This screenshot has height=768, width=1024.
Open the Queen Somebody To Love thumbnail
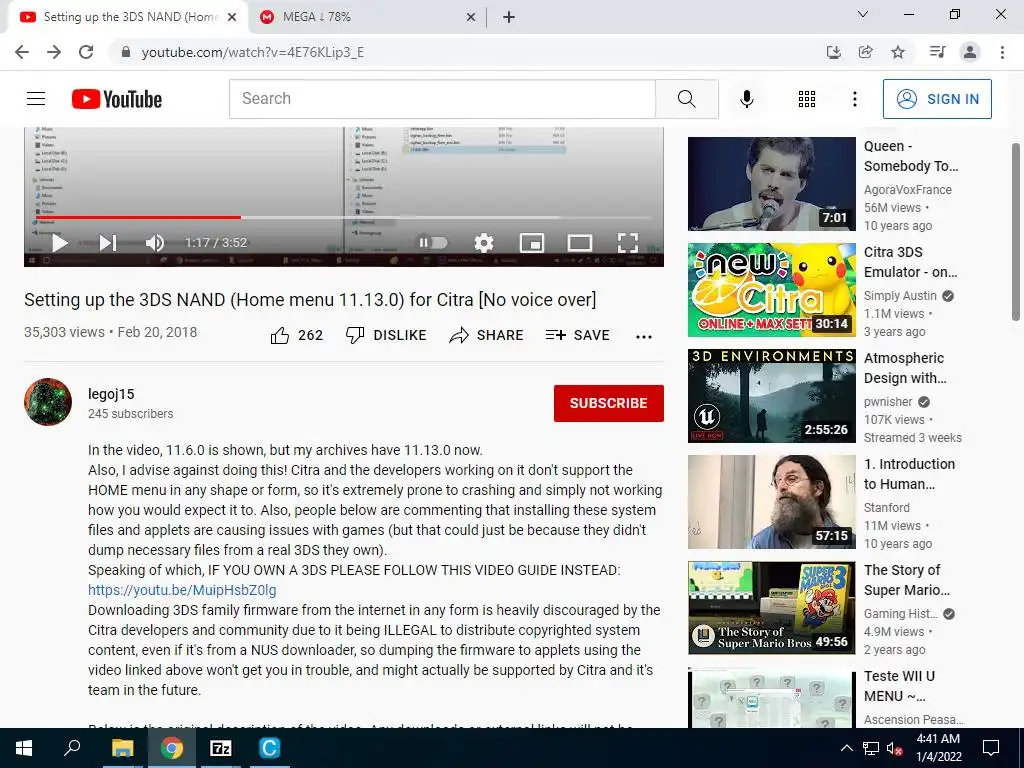click(771, 184)
